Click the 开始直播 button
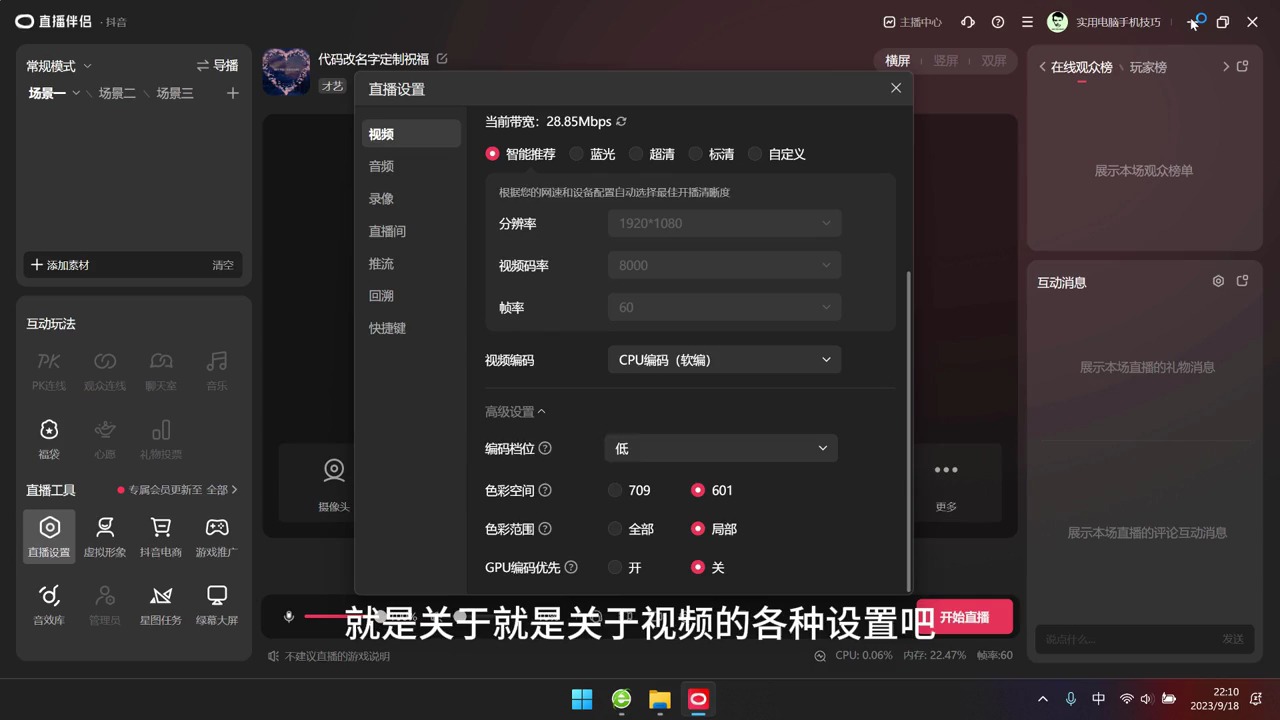The image size is (1280, 720). point(964,617)
